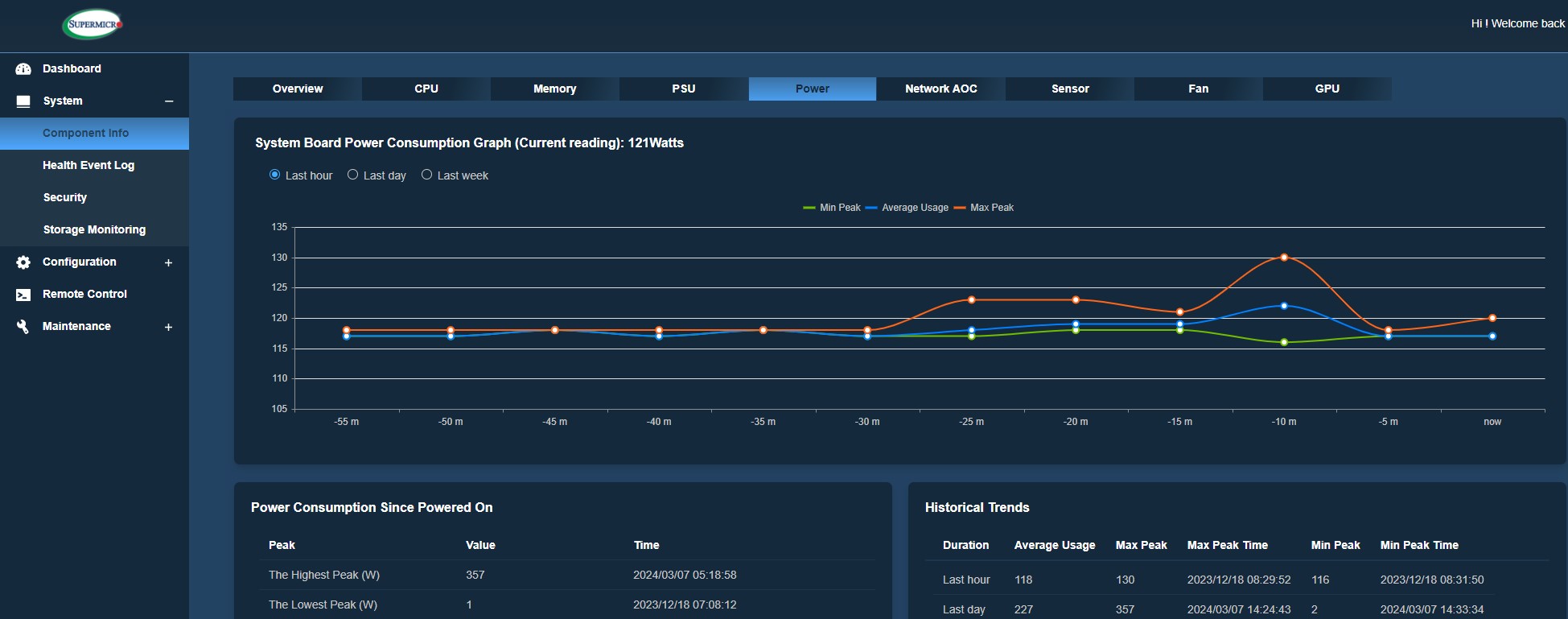Toggle Min Peak legend swatch
The width and height of the screenshot is (1568, 619).
click(x=809, y=208)
